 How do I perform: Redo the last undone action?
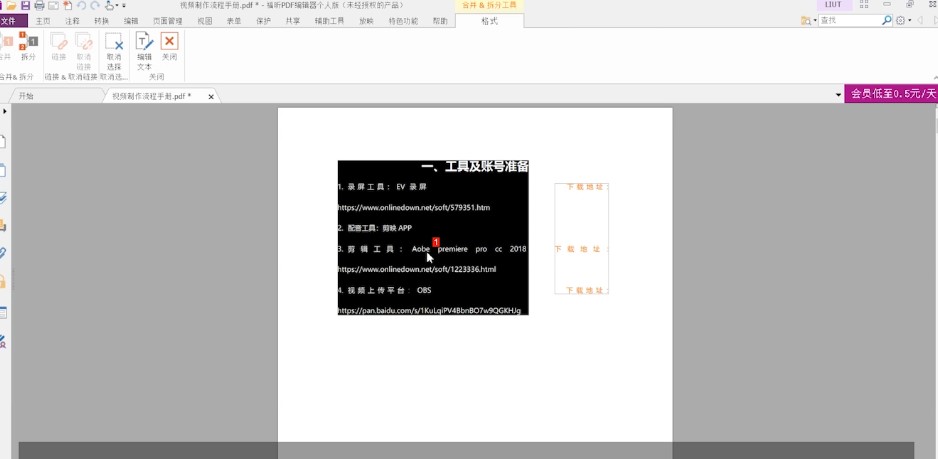click(x=95, y=5)
